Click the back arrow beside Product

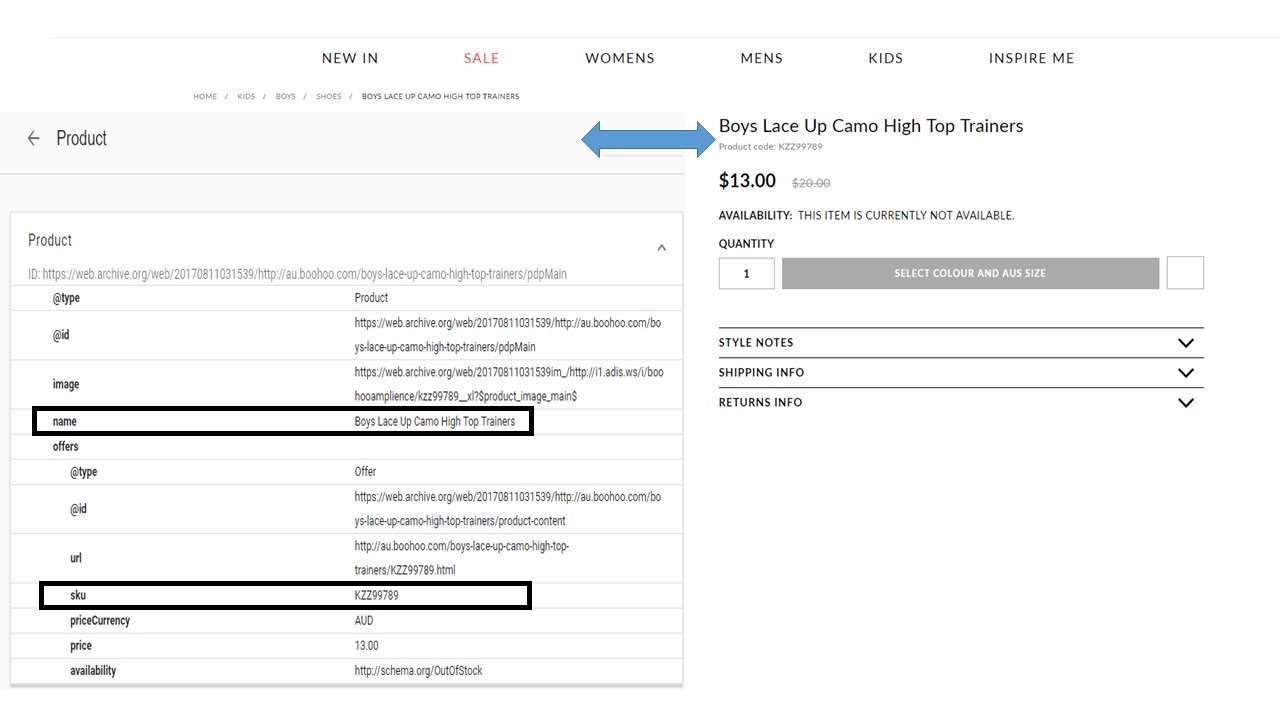pyautogui.click(x=34, y=139)
